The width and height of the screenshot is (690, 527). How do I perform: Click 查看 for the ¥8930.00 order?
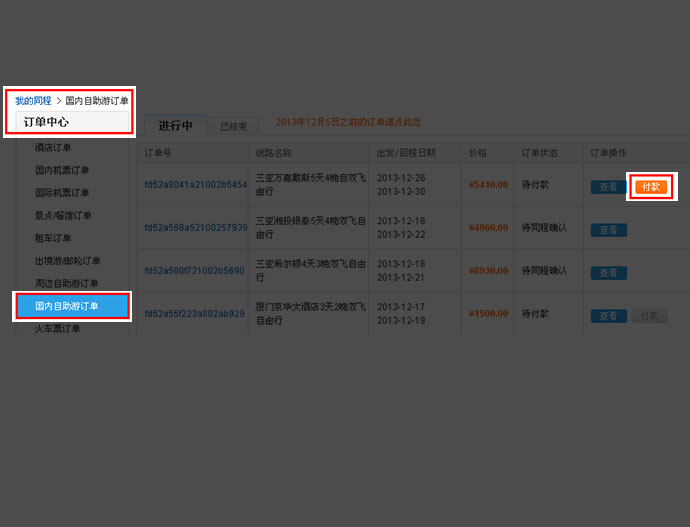[608, 273]
